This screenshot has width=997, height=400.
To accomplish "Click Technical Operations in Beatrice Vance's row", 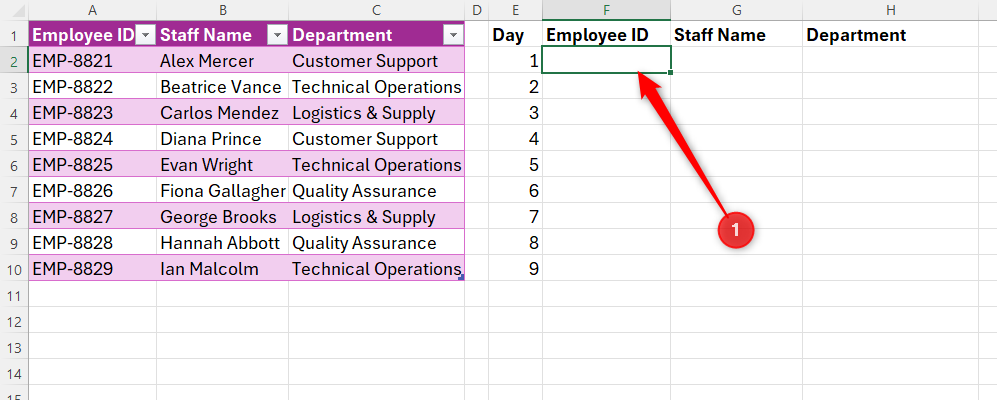I will pos(376,87).
